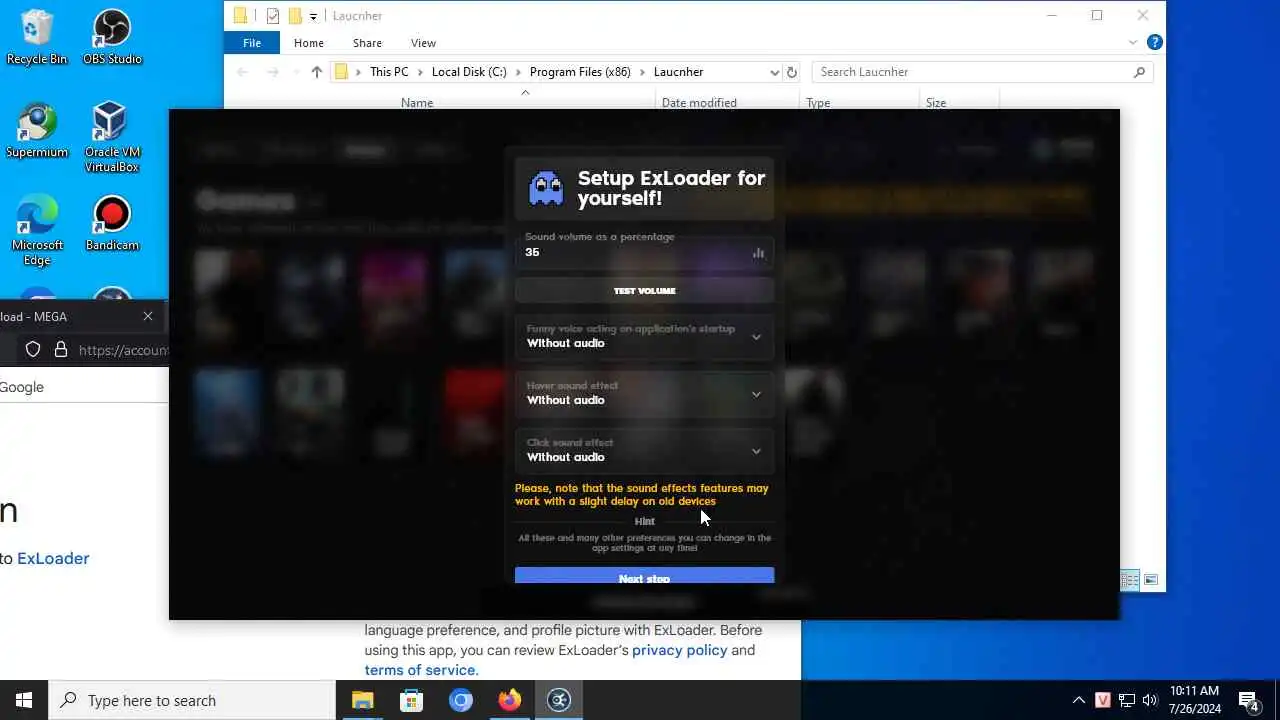Click This PC in the address breadcrumb

[389, 72]
